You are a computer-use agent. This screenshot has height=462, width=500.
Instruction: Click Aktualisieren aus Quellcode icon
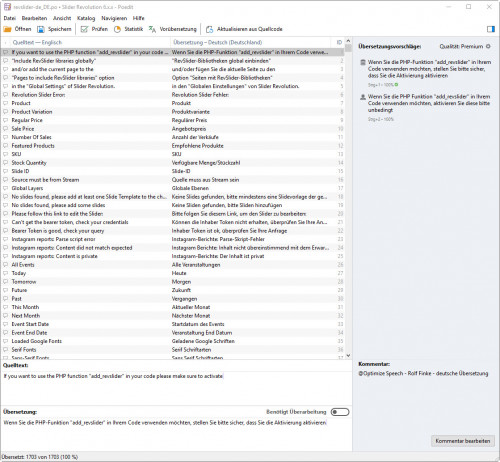pyautogui.click(x=210, y=29)
